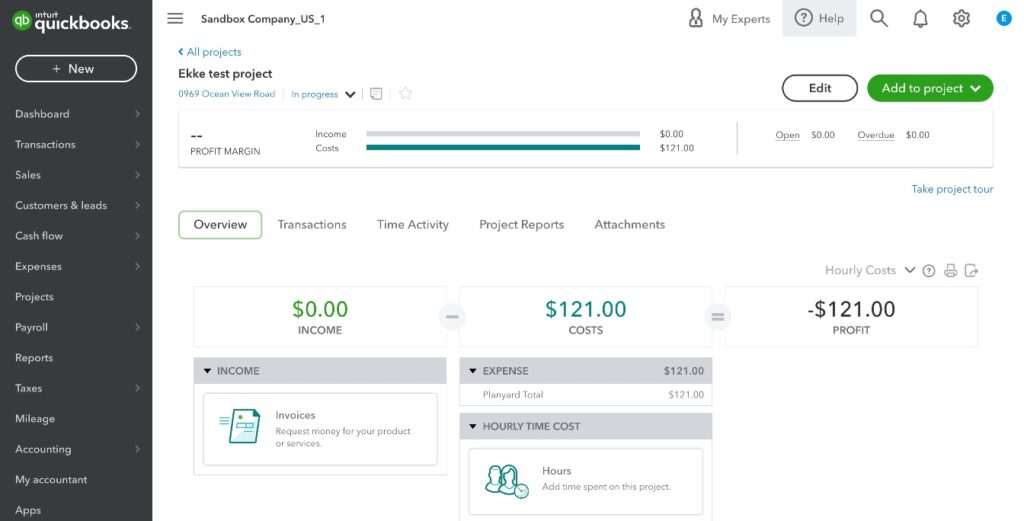1024x521 pixels.
Task: Open the Invoices card
Action: [x=320, y=429]
